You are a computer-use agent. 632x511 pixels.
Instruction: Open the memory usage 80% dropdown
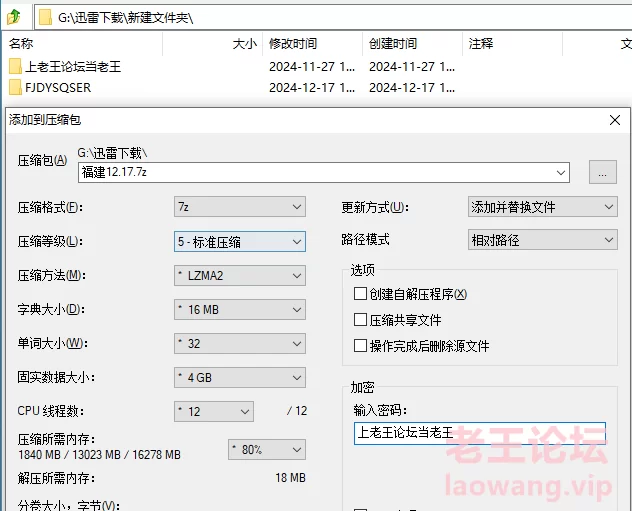point(267,449)
